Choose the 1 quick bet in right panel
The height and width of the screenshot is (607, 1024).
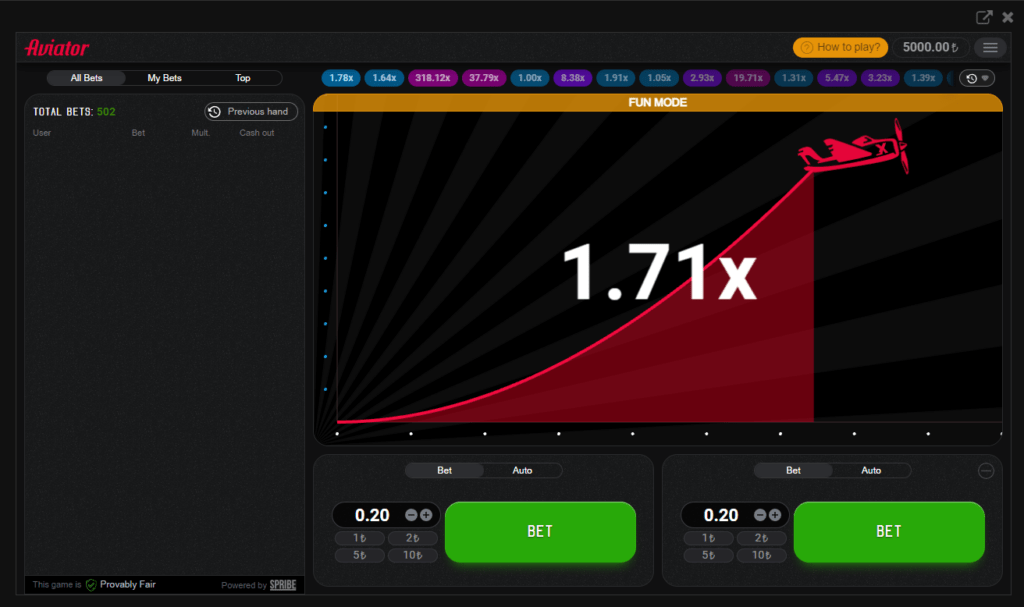(x=708, y=538)
